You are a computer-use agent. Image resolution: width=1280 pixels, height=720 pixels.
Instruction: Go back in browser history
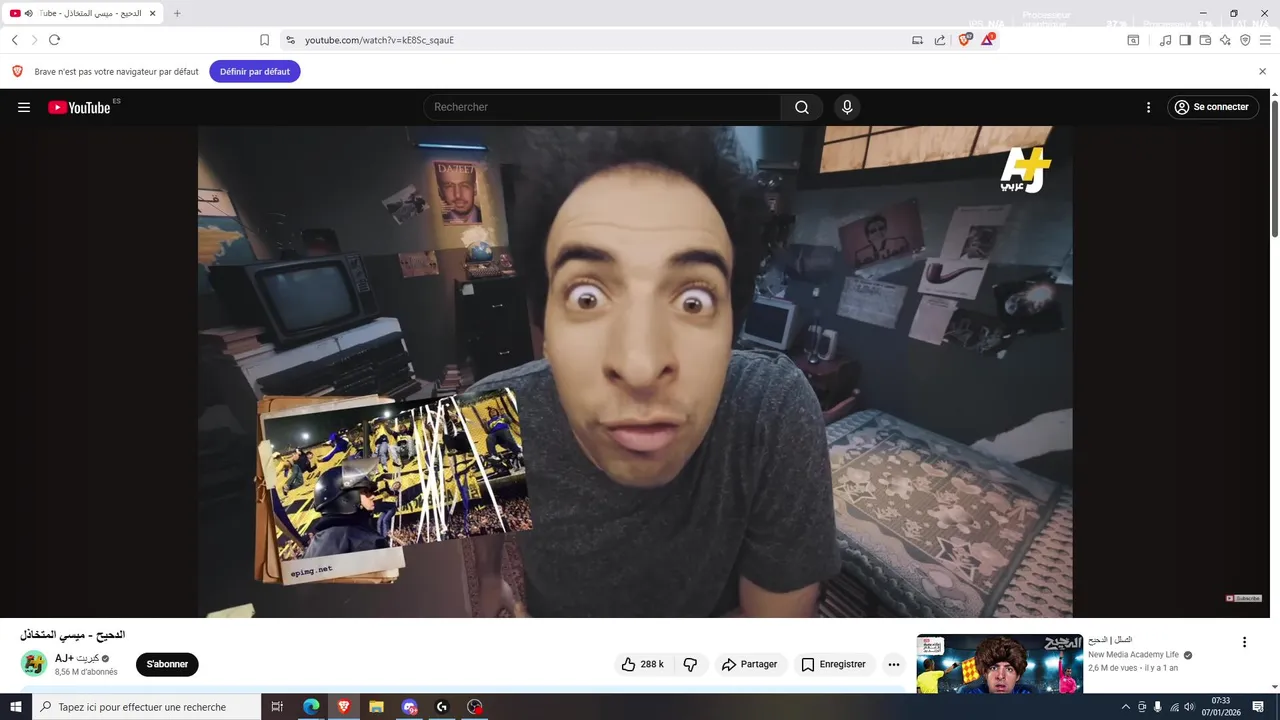coord(15,40)
